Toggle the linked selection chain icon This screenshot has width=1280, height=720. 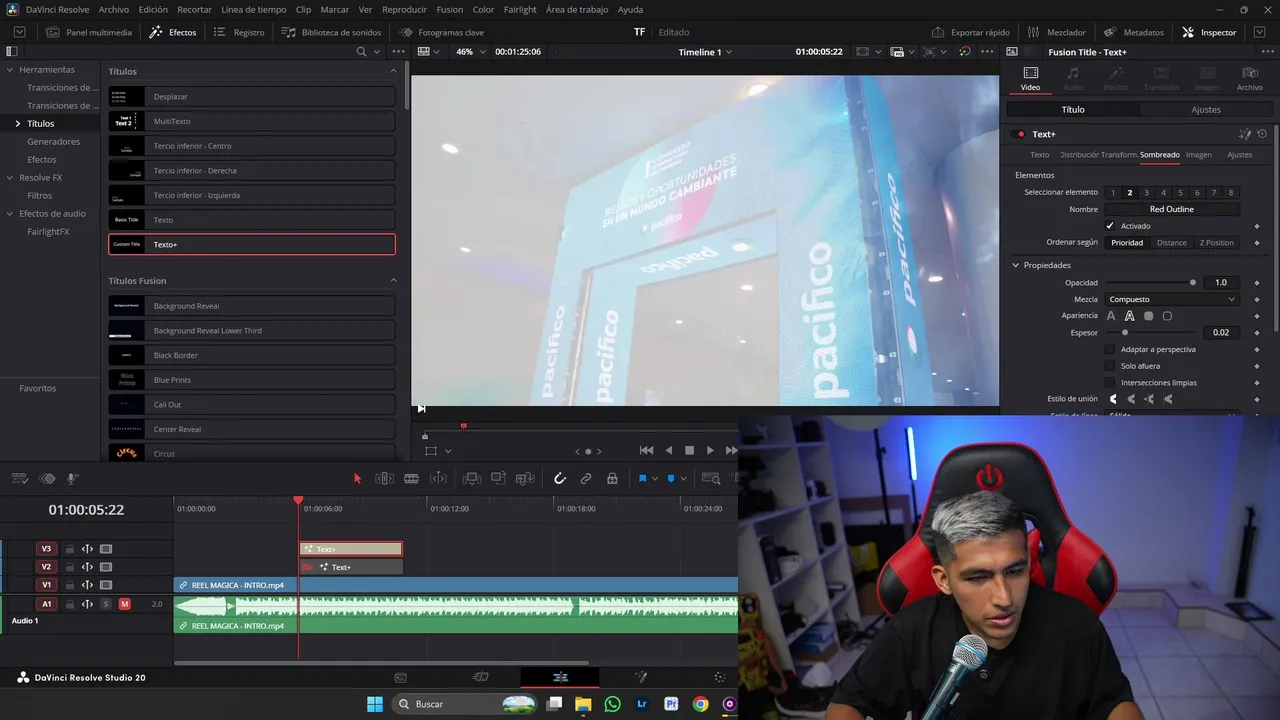tap(586, 479)
